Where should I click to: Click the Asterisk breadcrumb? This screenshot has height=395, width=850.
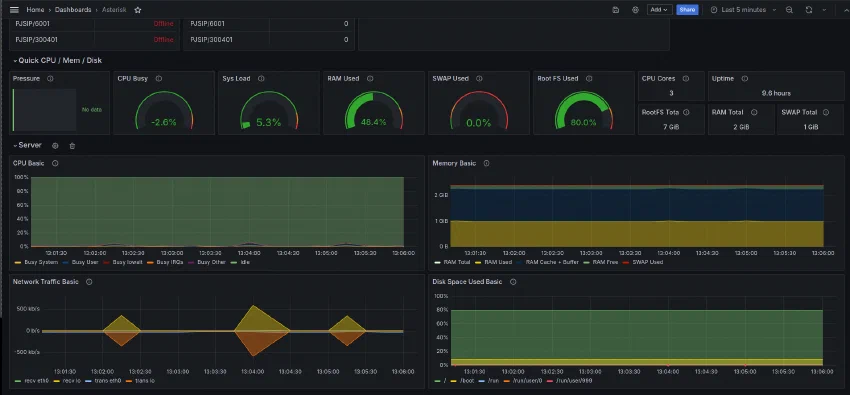[x=114, y=10]
